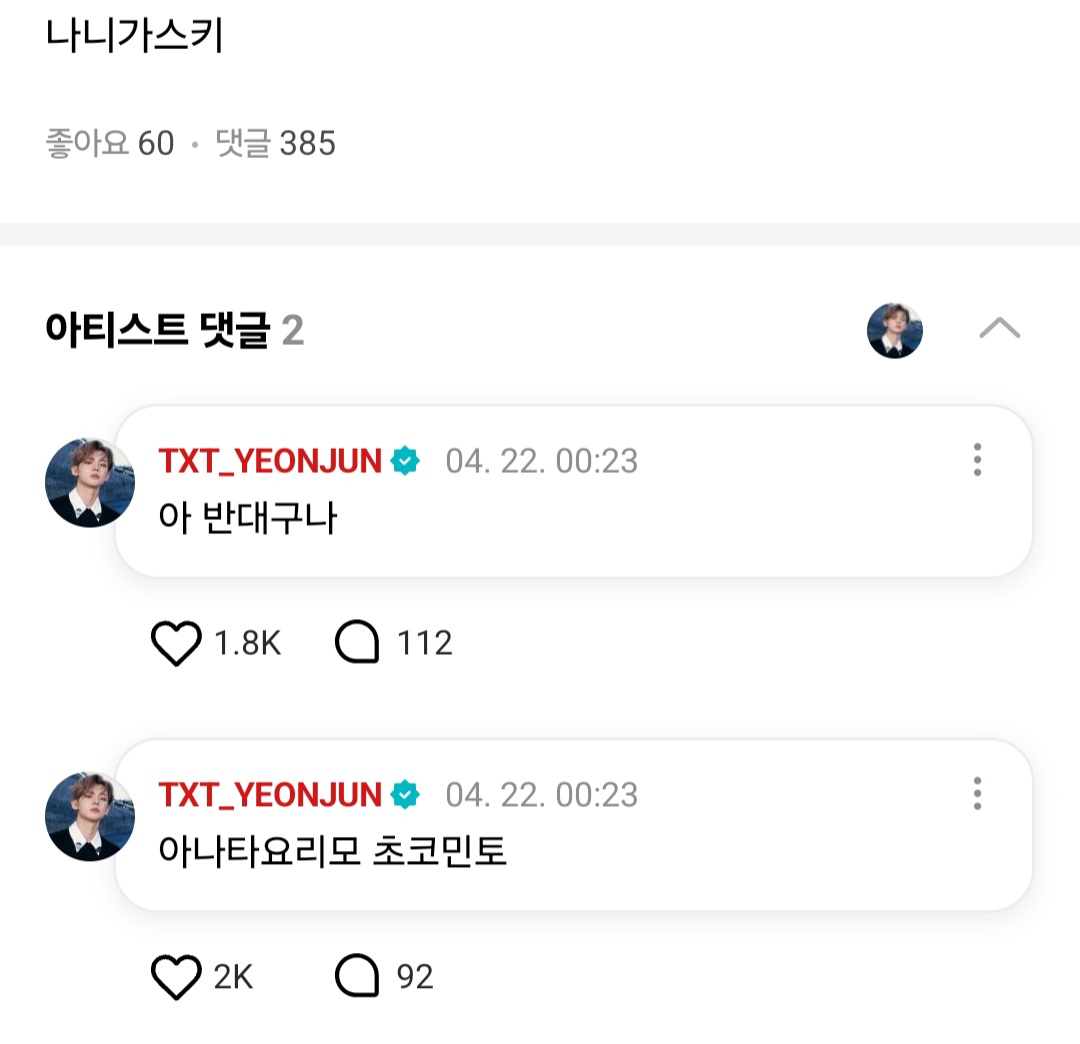
Task: Tap the 112 reply count on the first comment
Action: 424,643
